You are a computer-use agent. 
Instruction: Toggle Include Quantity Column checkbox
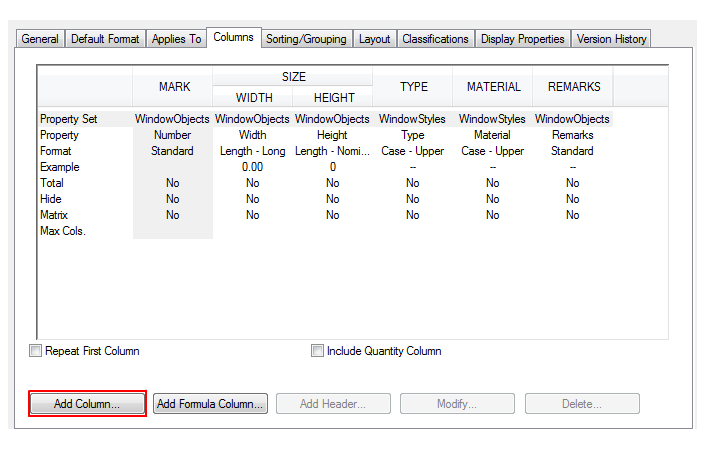pyautogui.click(x=318, y=351)
